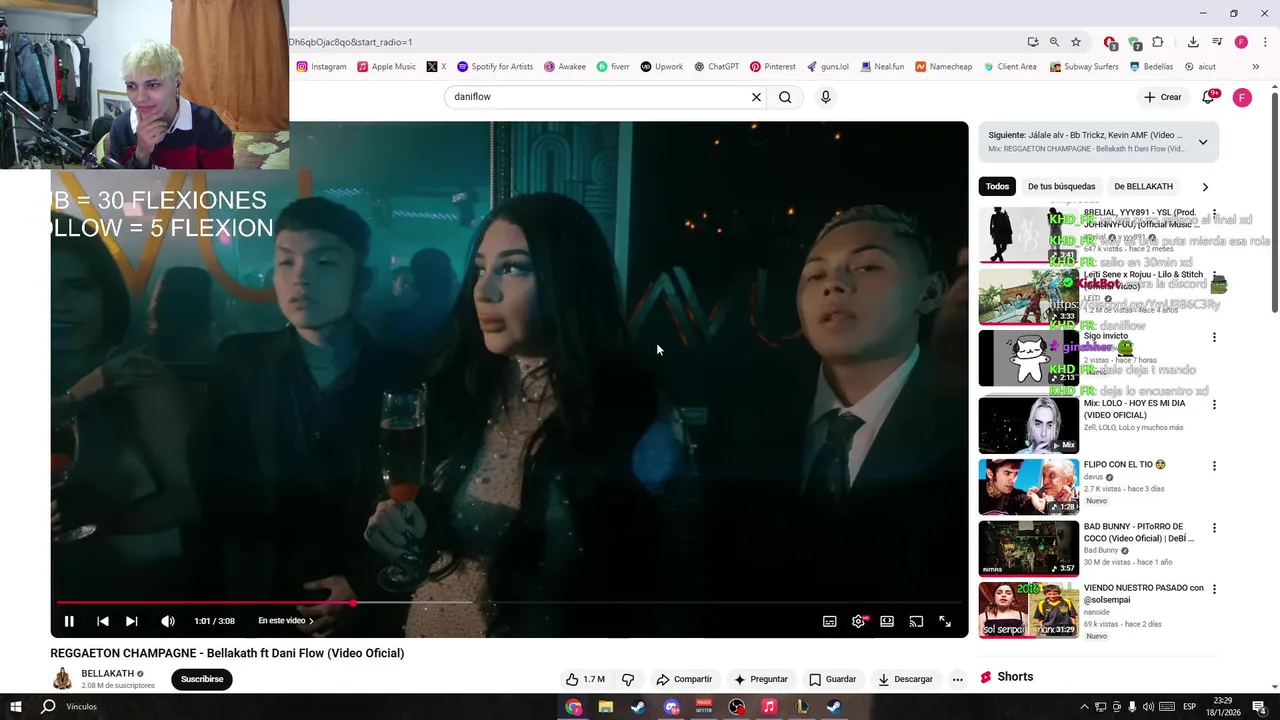The height and width of the screenshot is (720, 1280).
Task: Save video with Guardar button
Action: (832, 679)
